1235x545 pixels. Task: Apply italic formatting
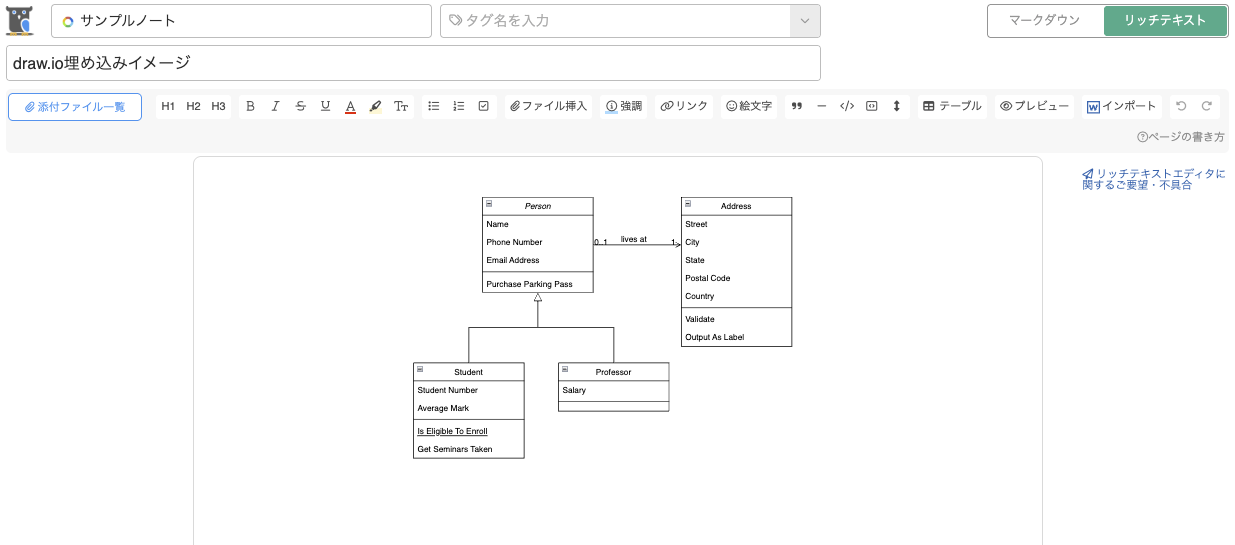tap(275, 107)
